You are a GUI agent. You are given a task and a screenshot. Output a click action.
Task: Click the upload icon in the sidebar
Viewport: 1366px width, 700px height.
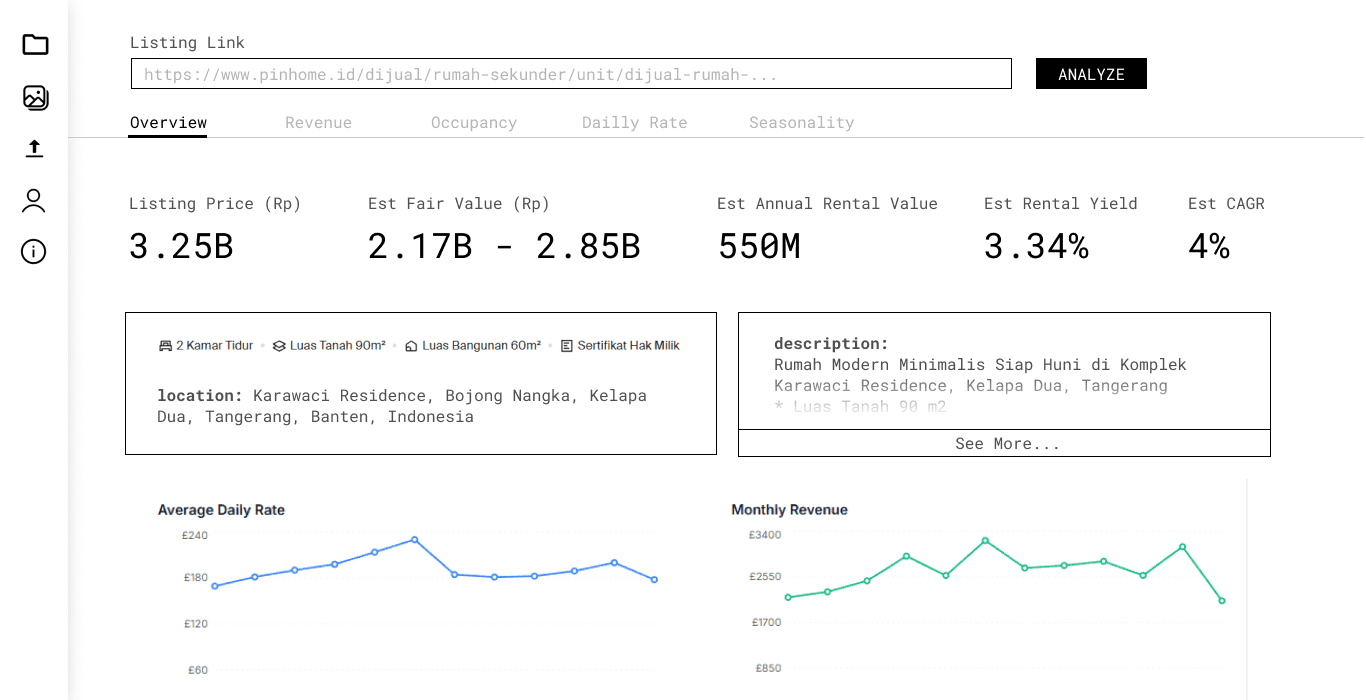[34, 147]
